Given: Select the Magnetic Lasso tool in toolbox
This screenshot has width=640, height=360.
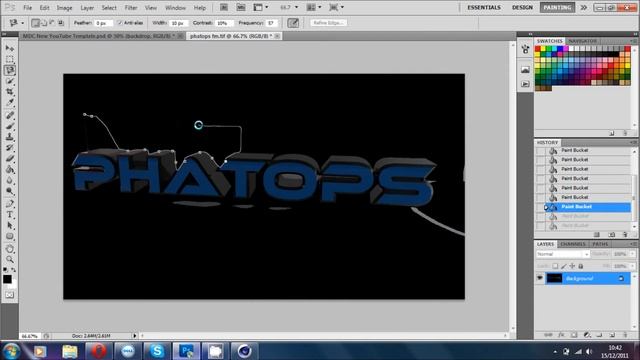Looking at the screenshot, I should (10, 70).
